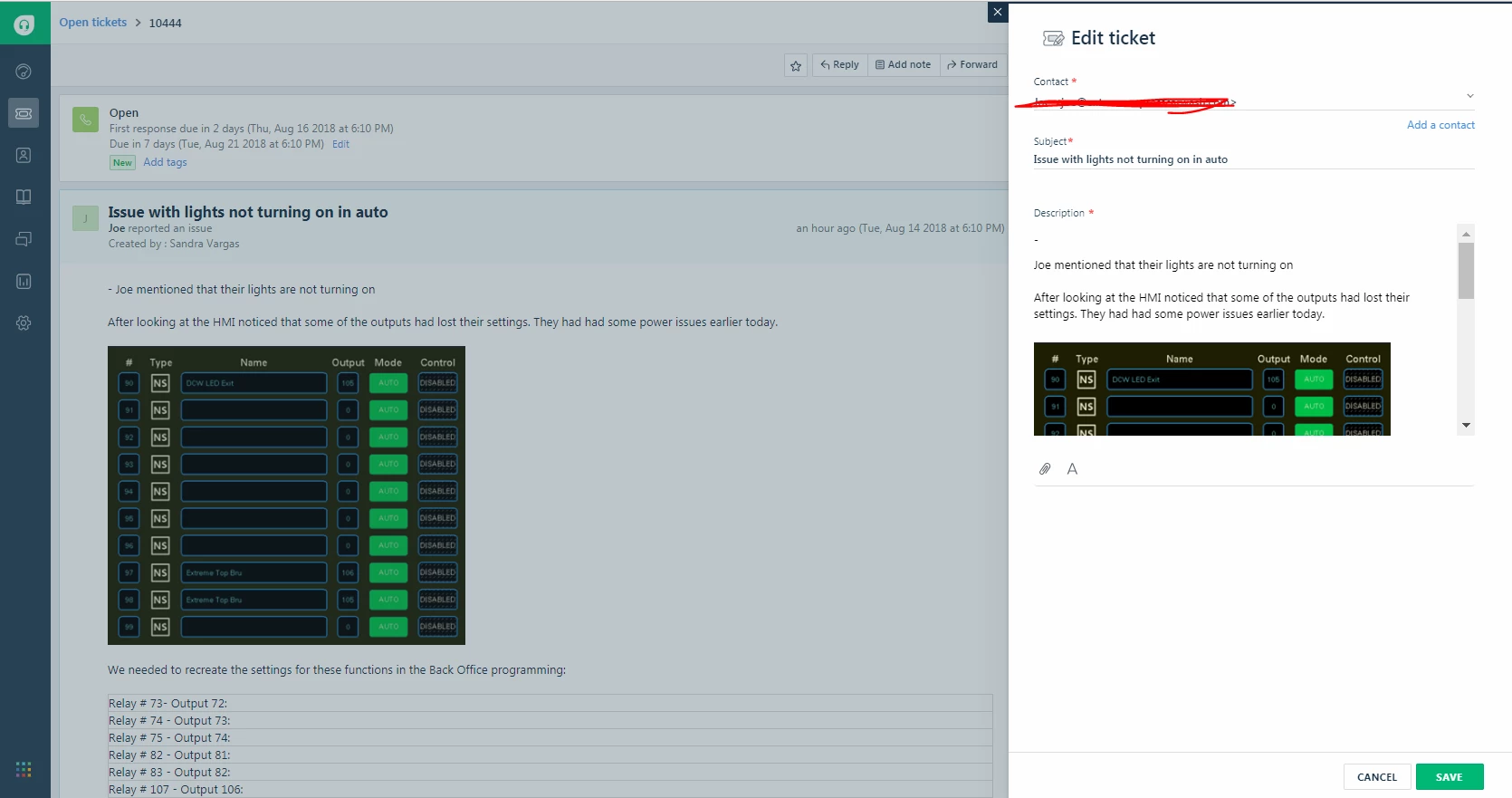Open the Admin settings gear in the sidebar
This screenshot has height=798, width=1512.
(x=24, y=322)
